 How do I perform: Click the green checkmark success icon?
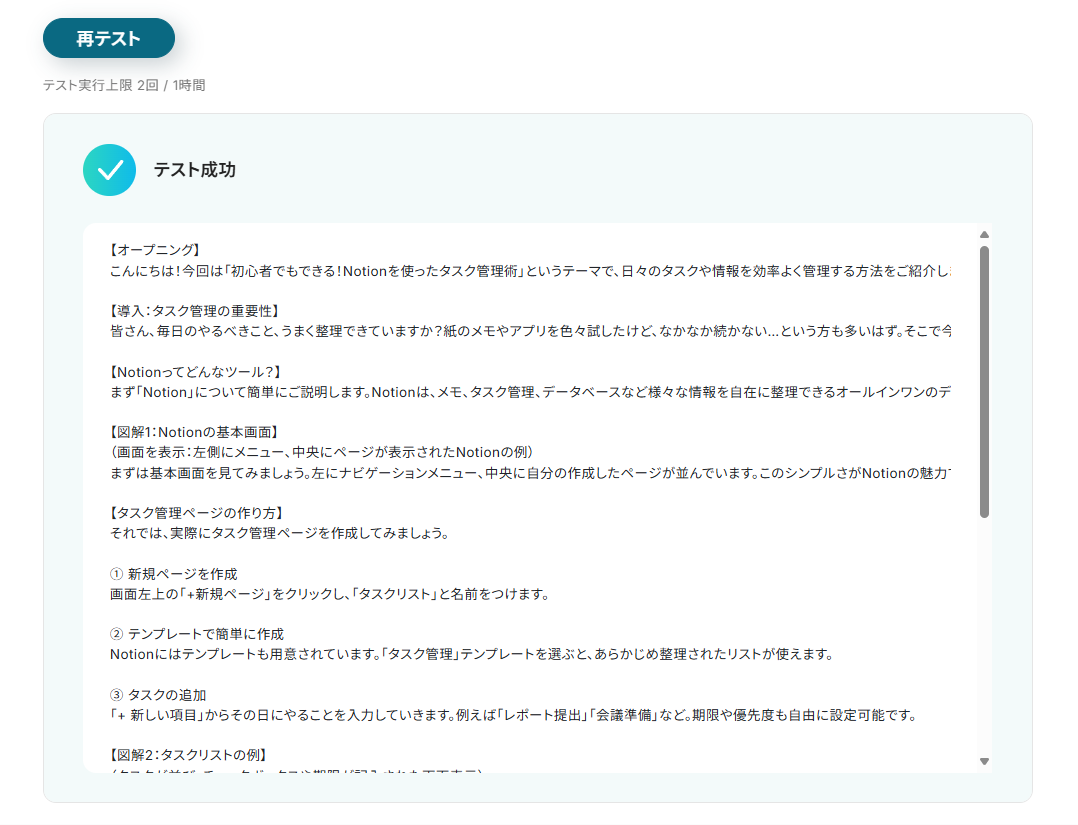point(109,170)
